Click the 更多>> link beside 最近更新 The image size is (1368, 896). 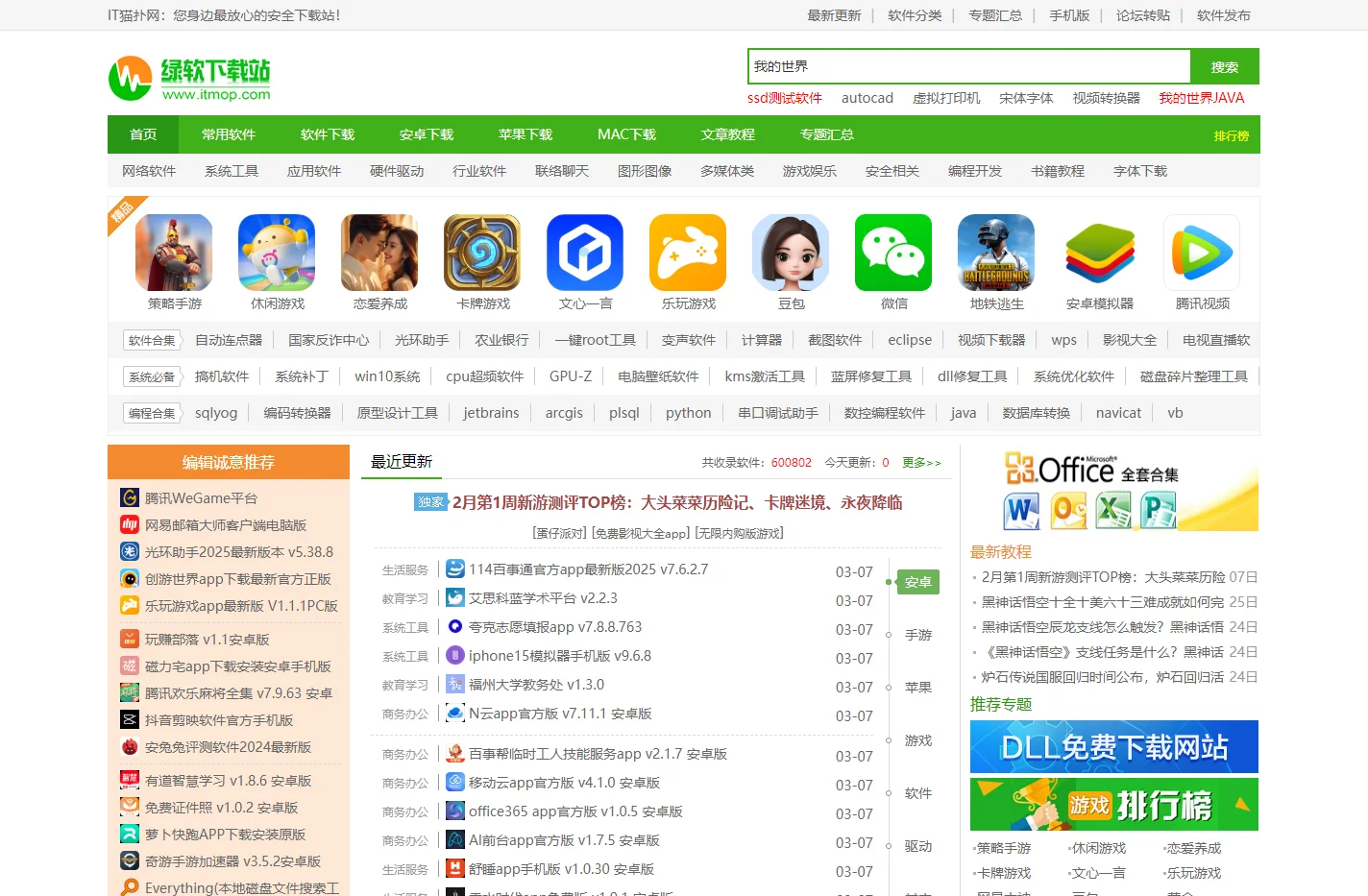(x=921, y=463)
